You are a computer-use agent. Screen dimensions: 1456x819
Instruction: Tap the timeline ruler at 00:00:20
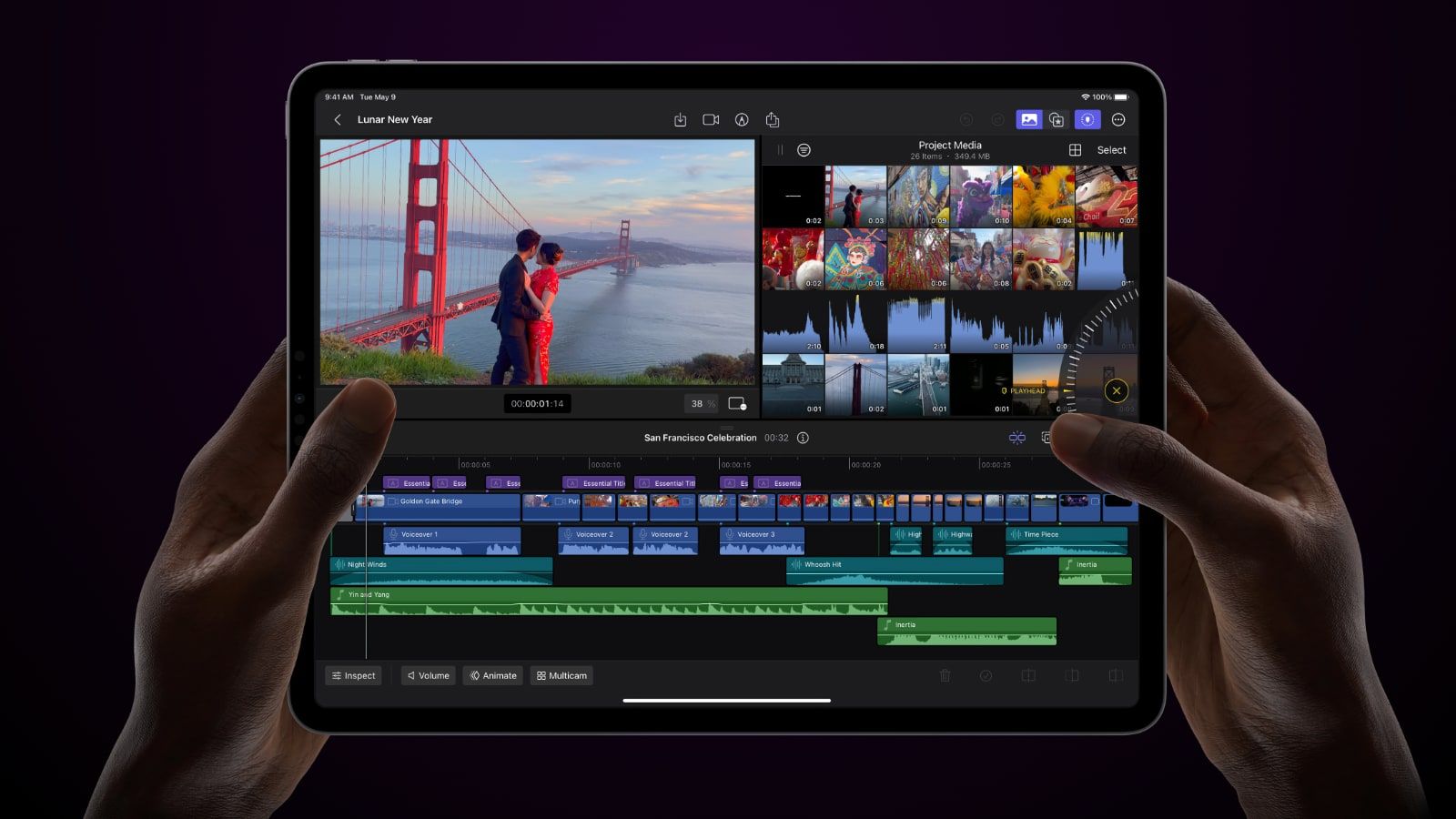coord(865,464)
